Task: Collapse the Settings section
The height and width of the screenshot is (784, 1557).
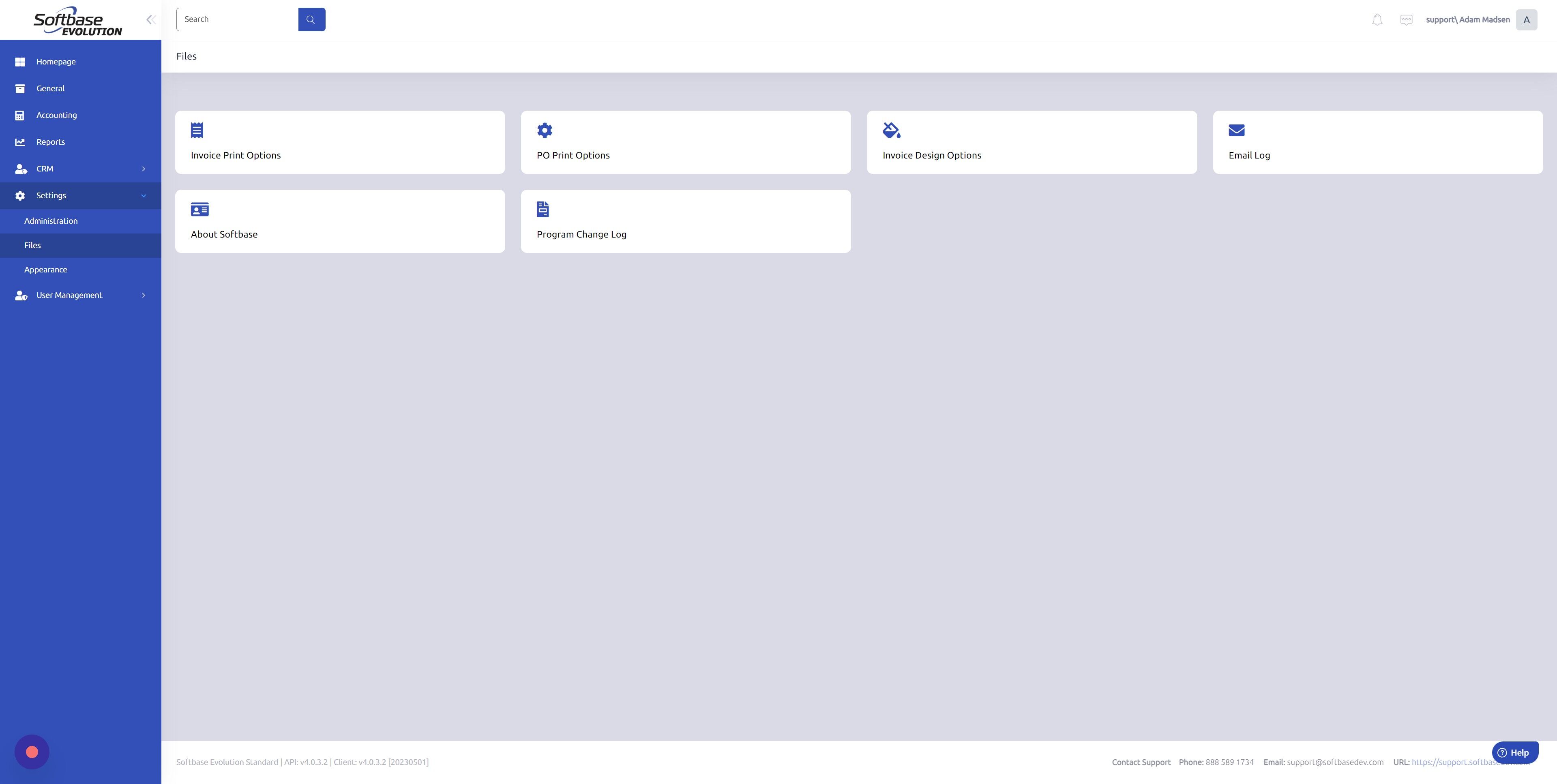Action: click(x=143, y=195)
